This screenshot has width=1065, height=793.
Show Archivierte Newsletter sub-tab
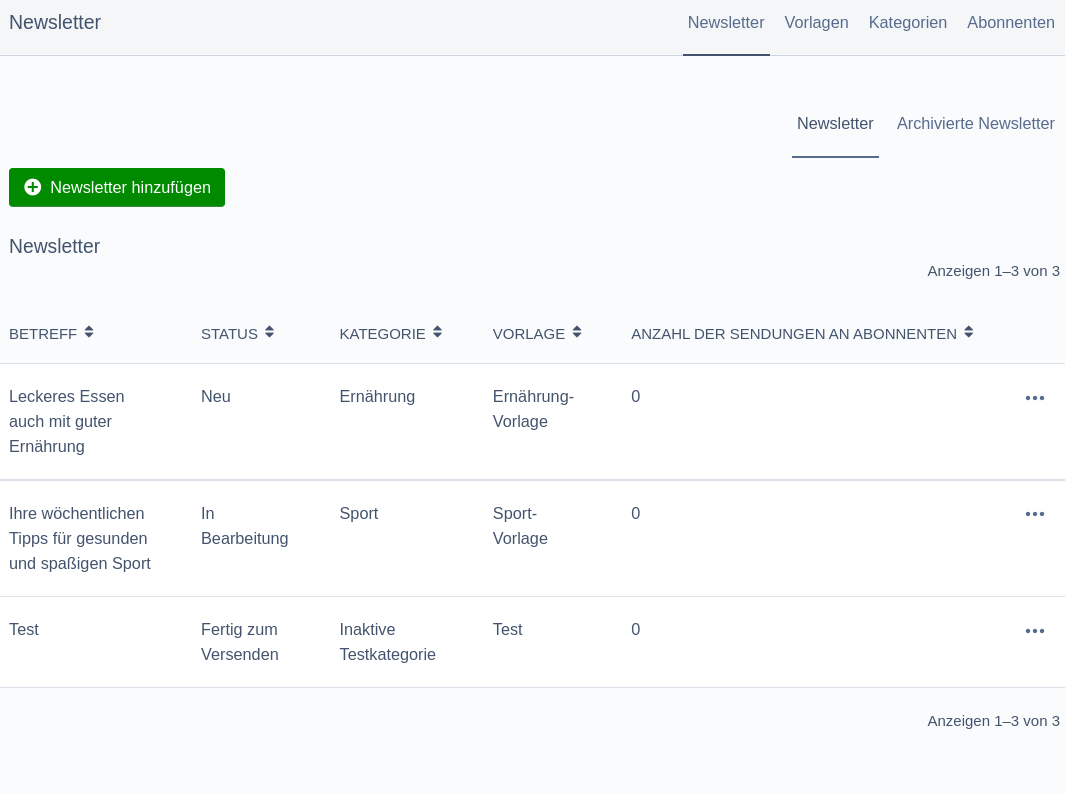(975, 124)
